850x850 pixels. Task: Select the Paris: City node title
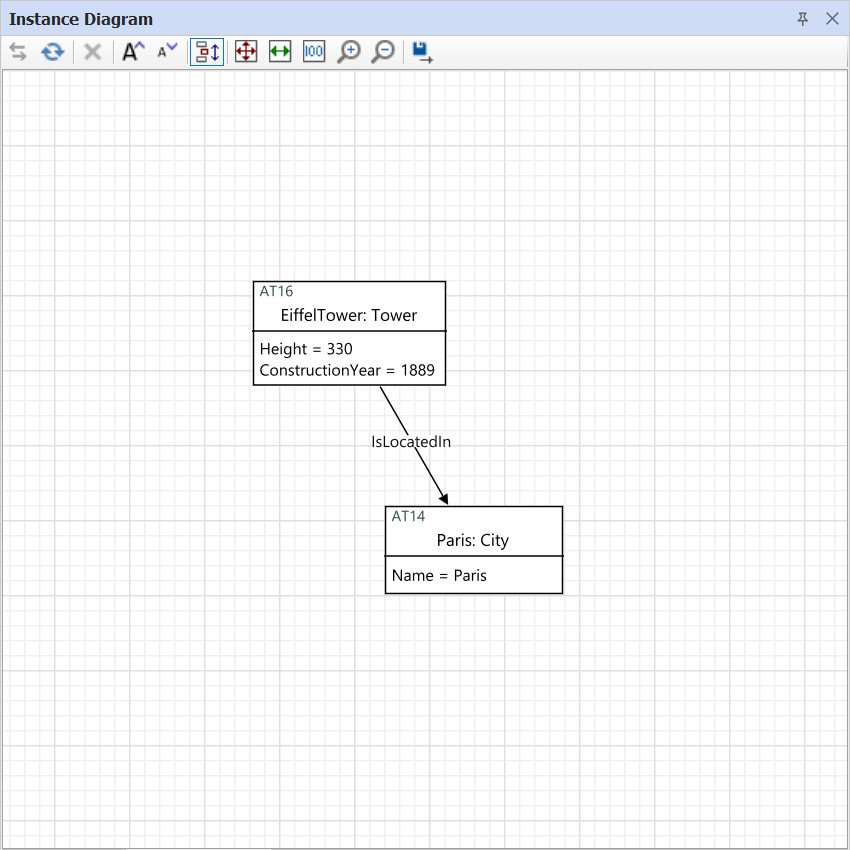pyautogui.click(x=473, y=540)
